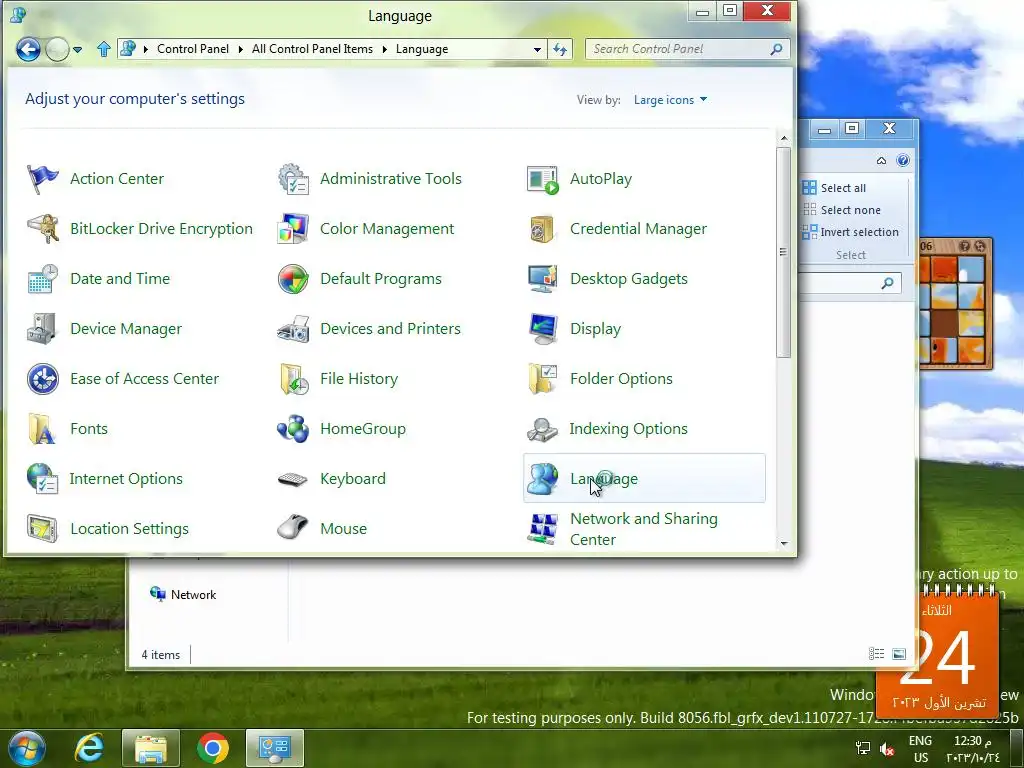Image resolution: width=1024 pixels, height=768 pixels.
Task: Click the Search Control Panel field
Action: 687,49
